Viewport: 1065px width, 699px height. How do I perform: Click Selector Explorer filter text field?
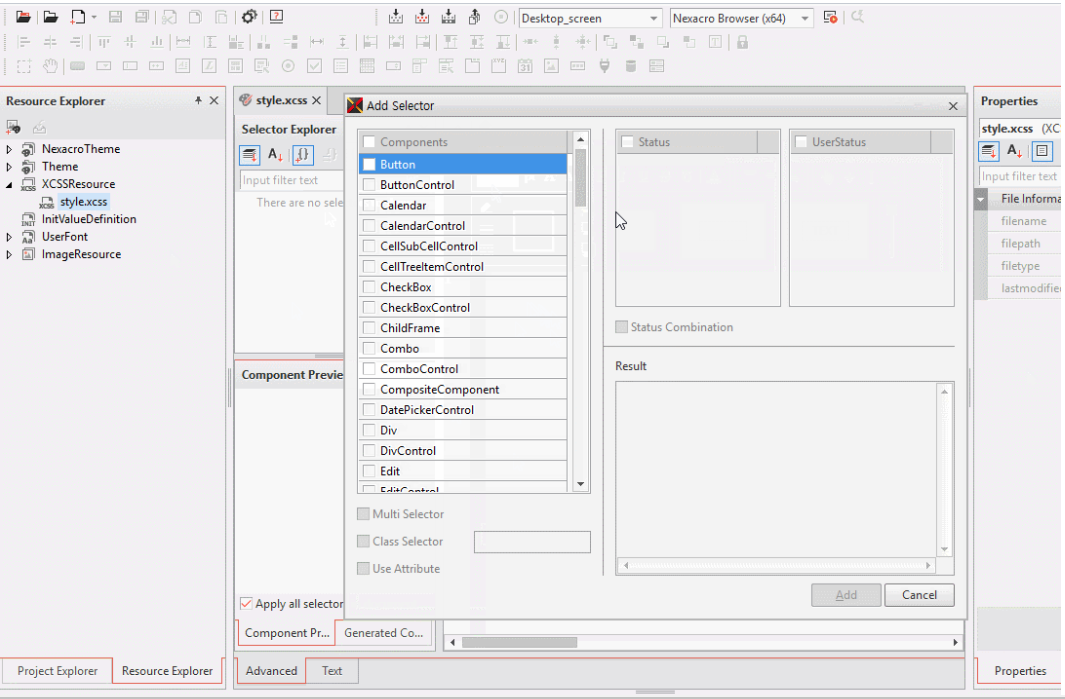pos(292,180)
